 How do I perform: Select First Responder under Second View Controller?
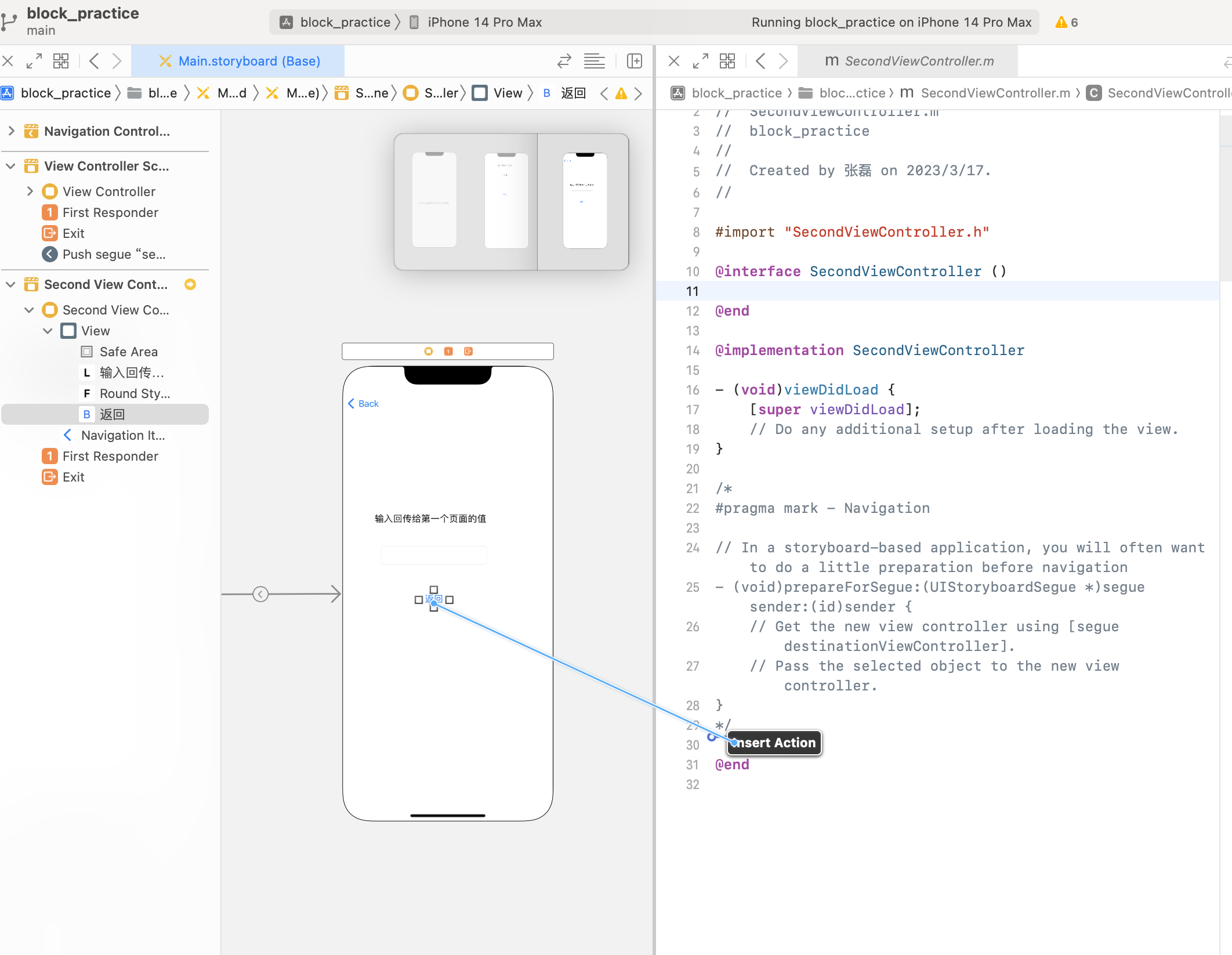110,456
